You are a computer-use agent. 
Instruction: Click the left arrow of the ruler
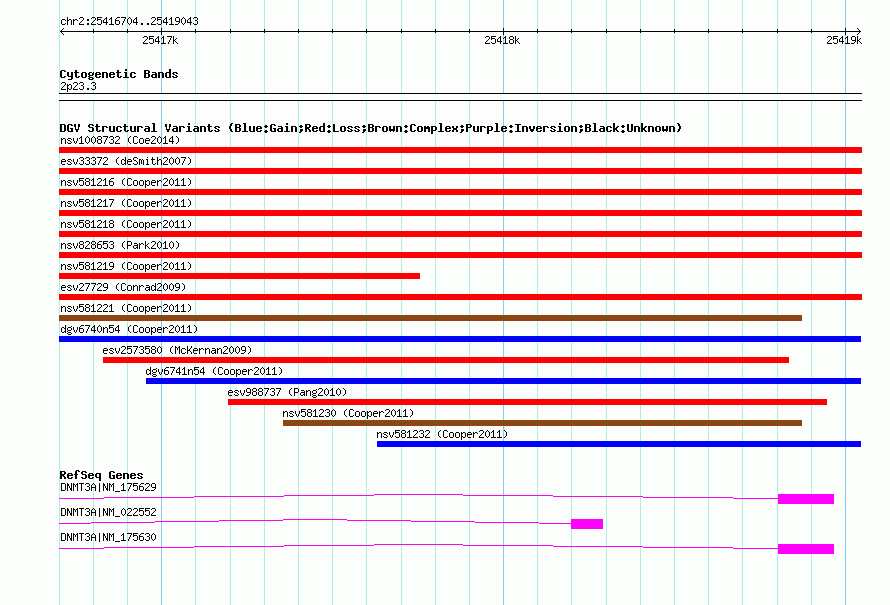click(x=62, y=31)
